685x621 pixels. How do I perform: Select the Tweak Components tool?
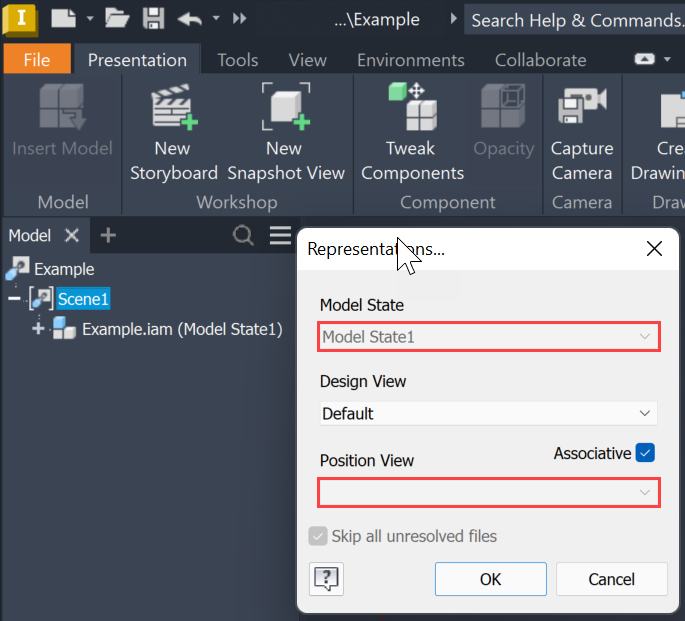point(412,108)
